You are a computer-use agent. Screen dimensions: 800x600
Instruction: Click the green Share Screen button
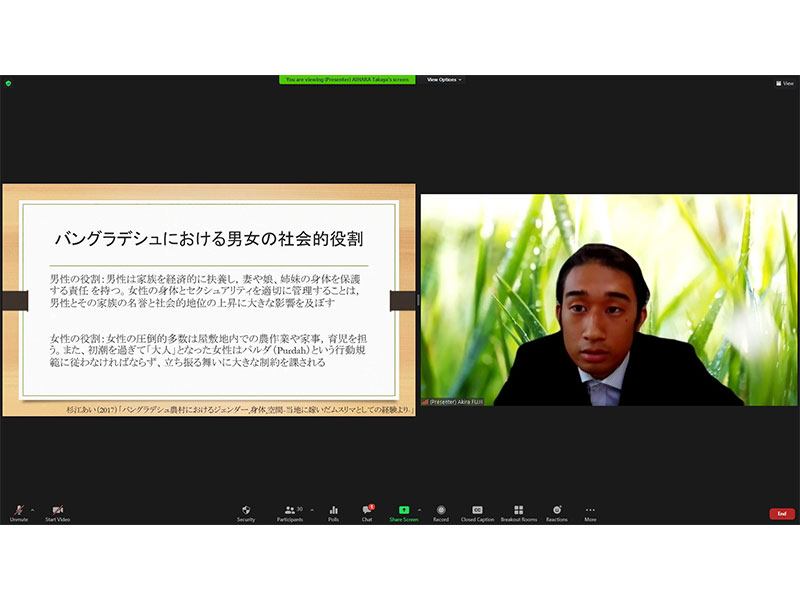pos(404,512)
